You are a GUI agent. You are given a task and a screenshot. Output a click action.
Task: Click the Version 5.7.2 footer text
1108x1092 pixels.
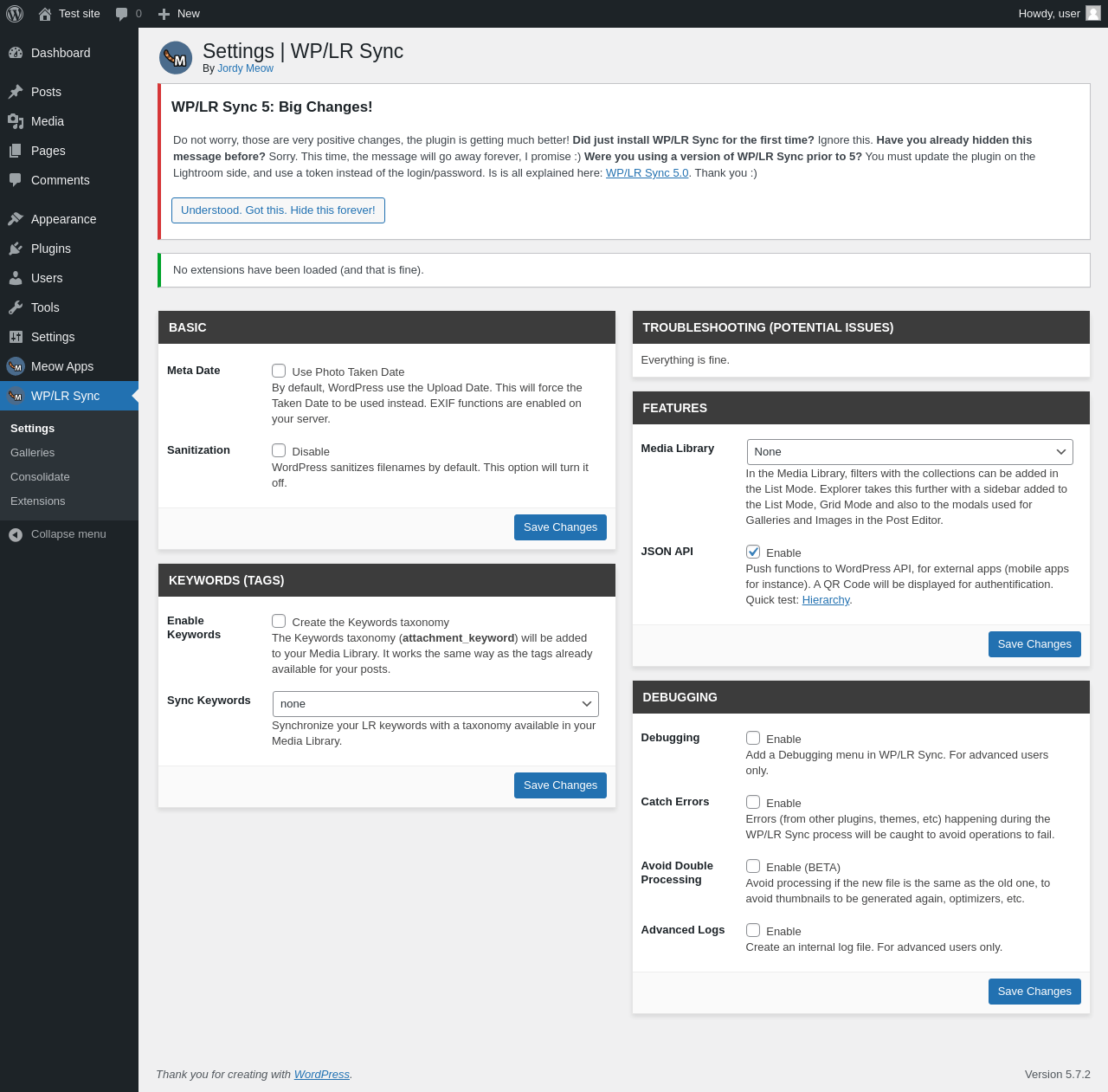1058,1075
